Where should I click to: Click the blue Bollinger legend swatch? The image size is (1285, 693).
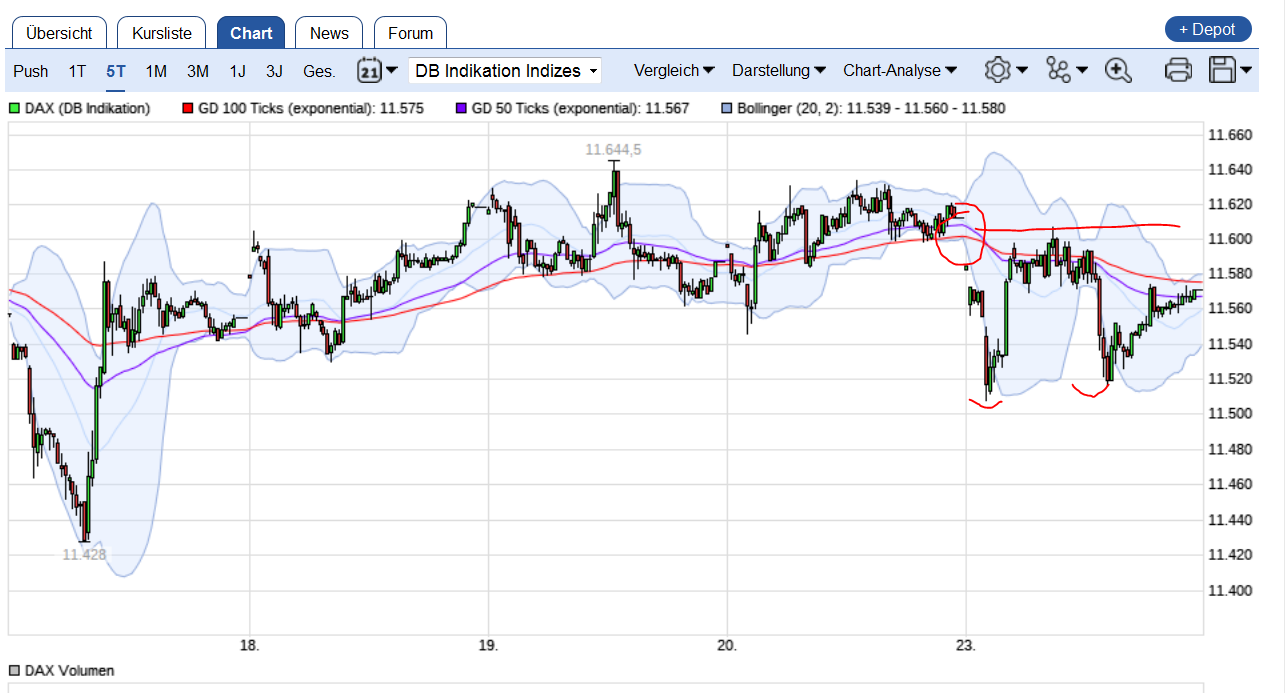point(727,108)
